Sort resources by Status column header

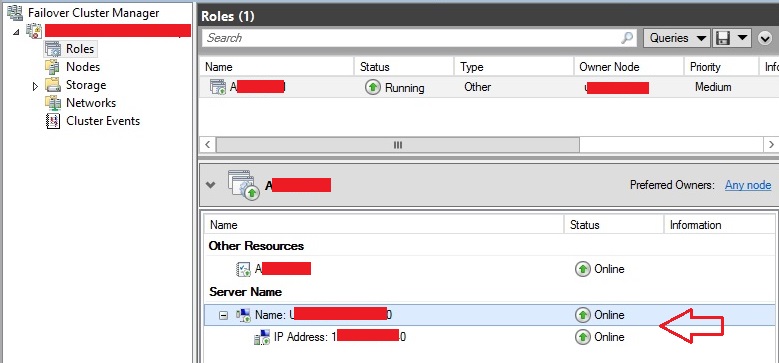click(614, 225)
